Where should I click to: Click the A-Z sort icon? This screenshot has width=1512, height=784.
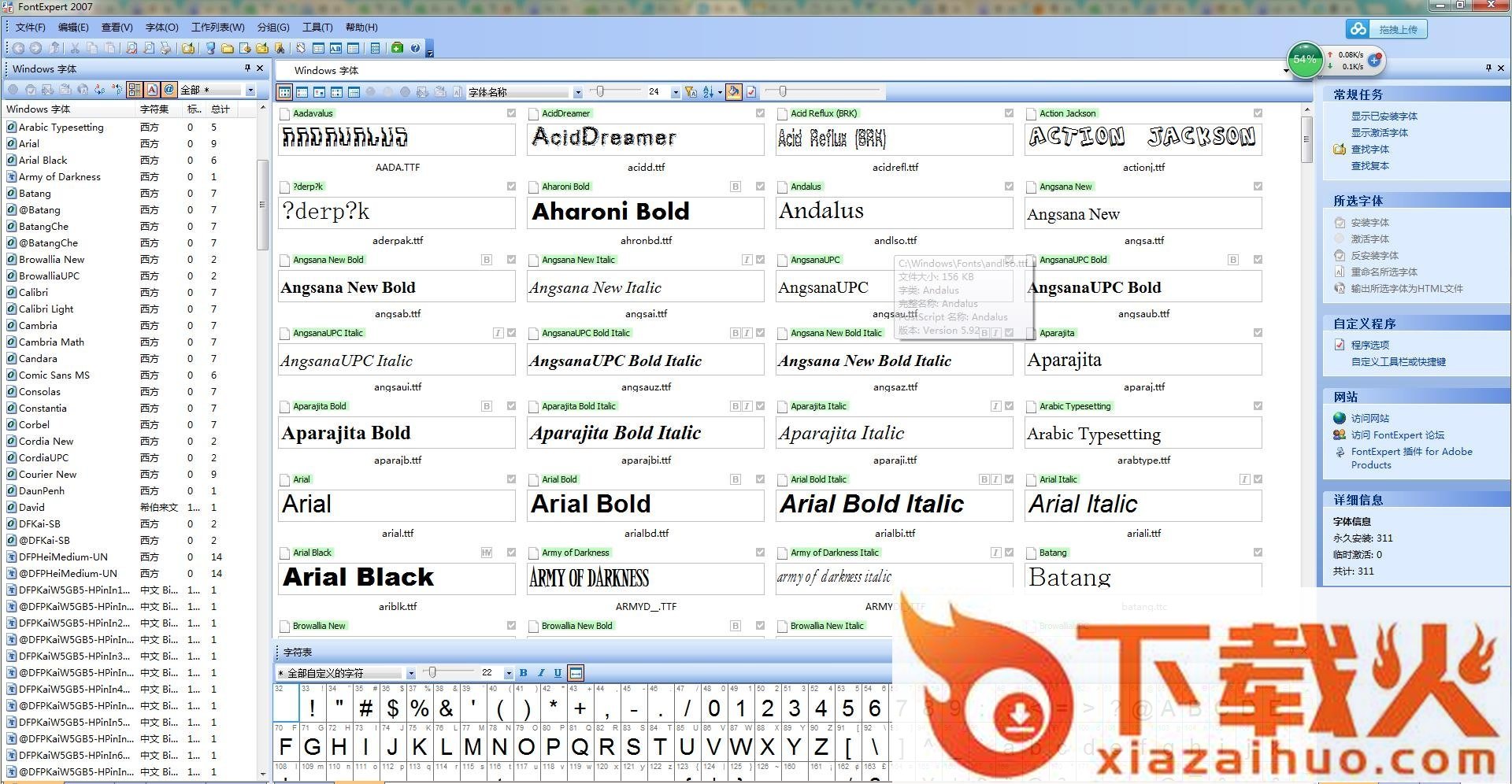708,92
